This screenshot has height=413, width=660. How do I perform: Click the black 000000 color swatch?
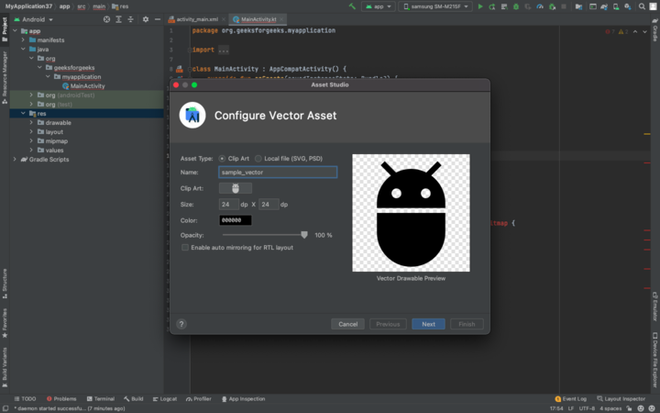click(x=235, y=220)
